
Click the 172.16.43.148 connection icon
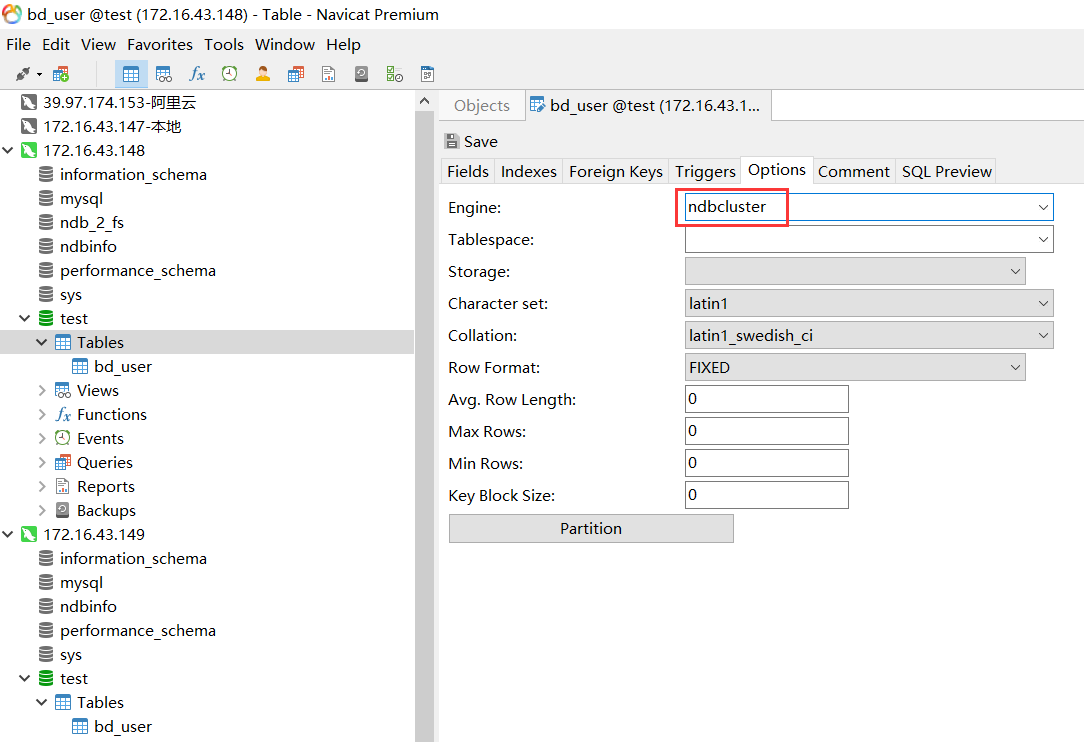click(28, 151)
